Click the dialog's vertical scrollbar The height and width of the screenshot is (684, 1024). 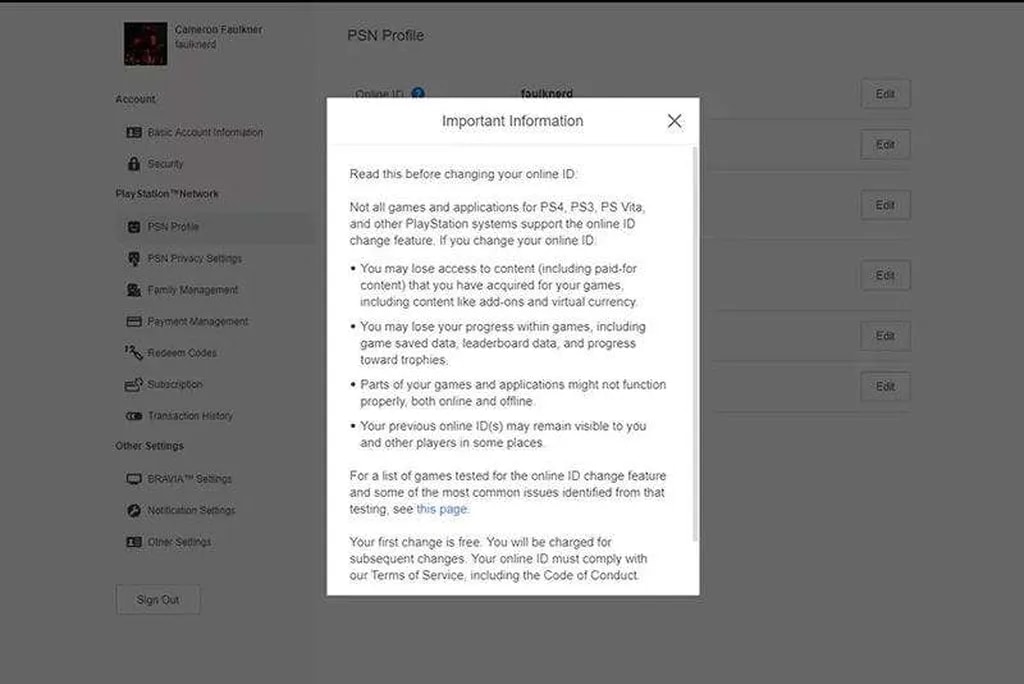(x=695, y=340)
